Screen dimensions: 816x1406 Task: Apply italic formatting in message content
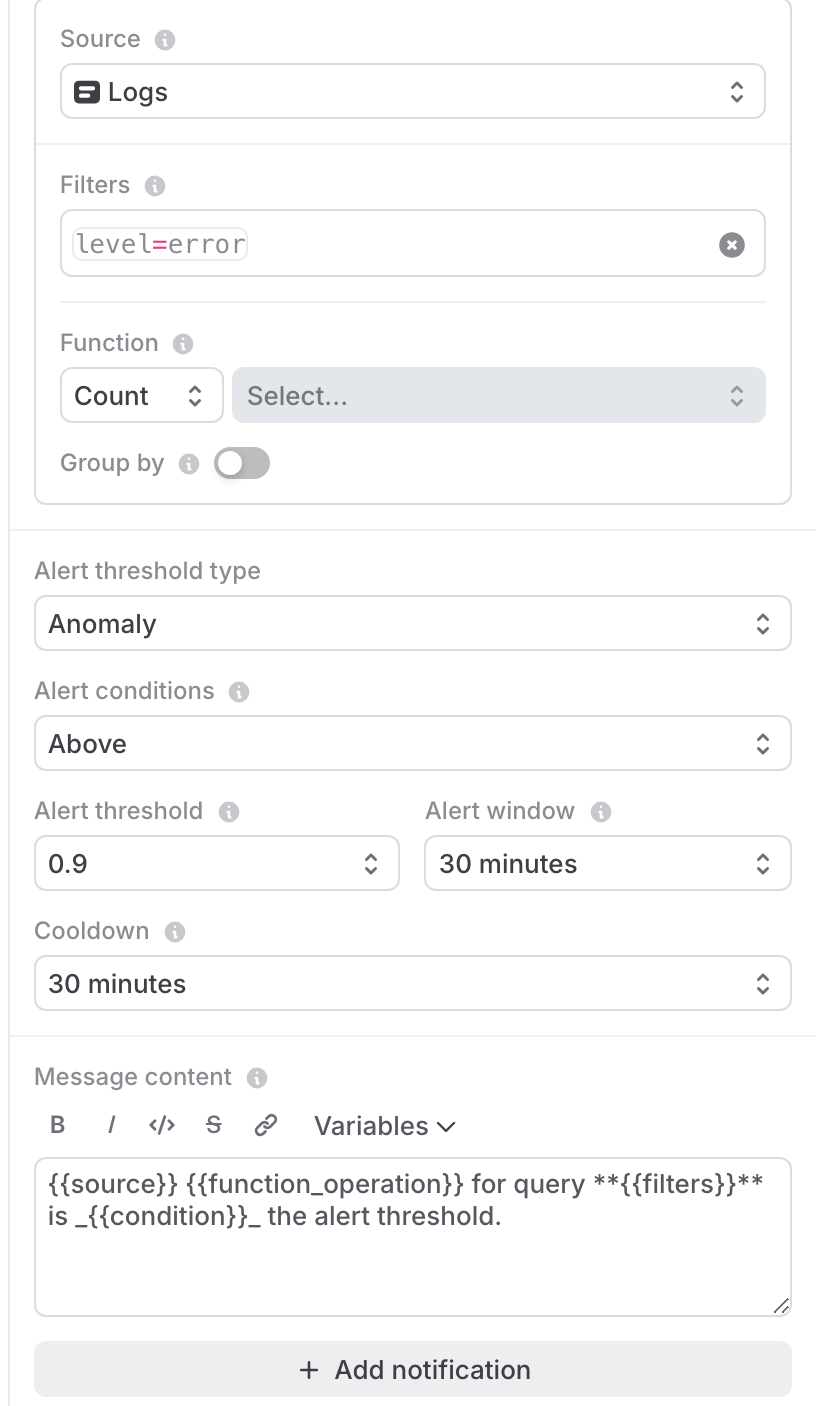(x=110, y=1125)
